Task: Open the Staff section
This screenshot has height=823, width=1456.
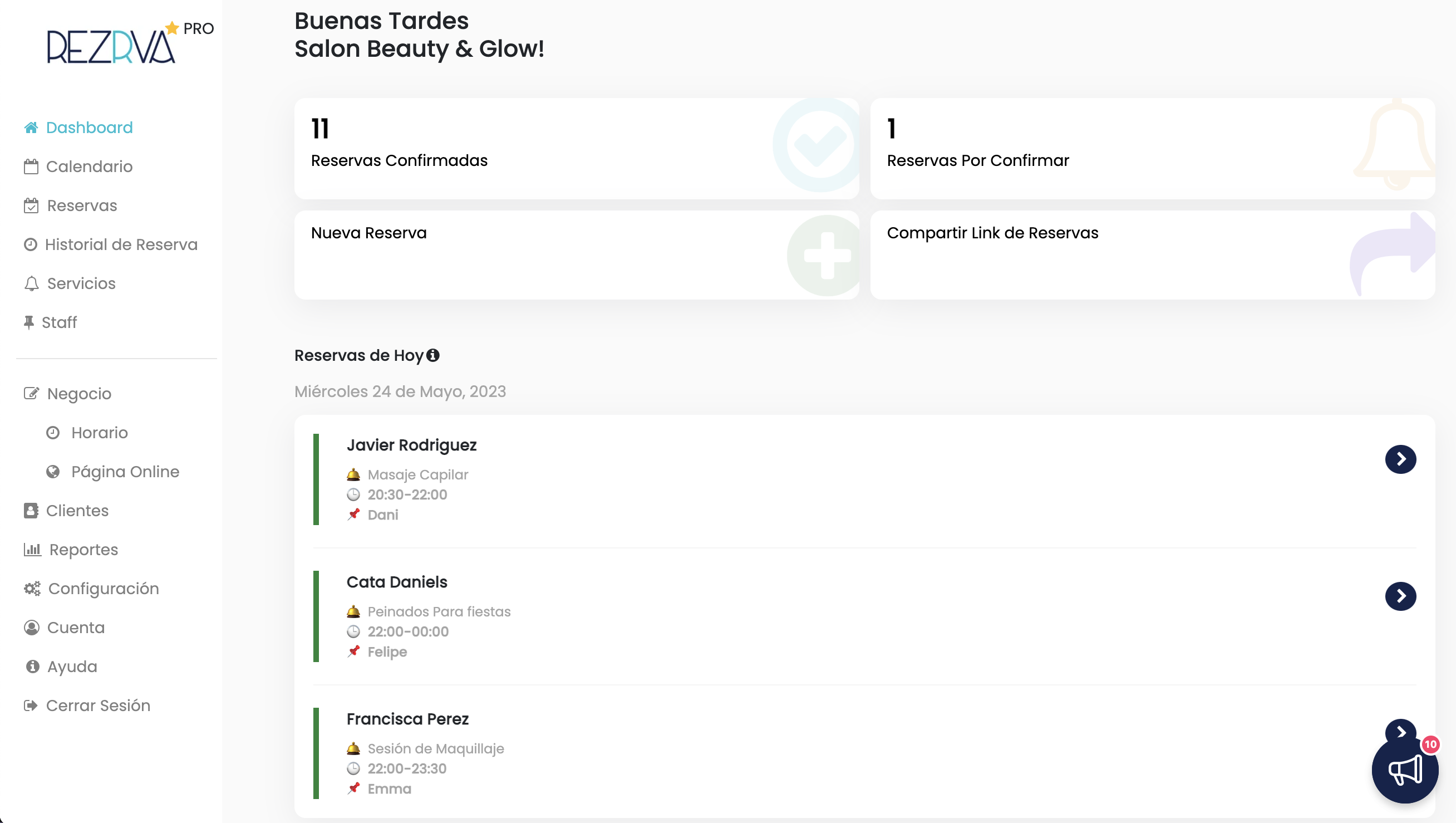Action: coord(59,322)
